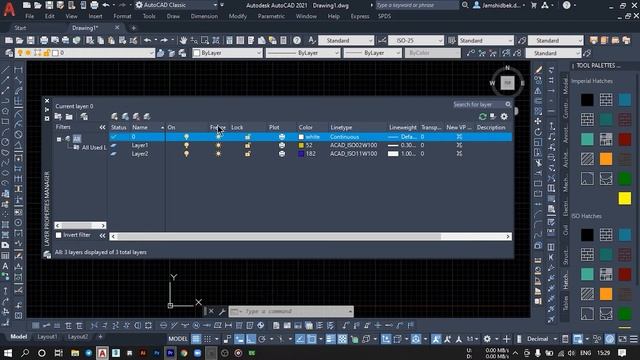This screenshot has height=360, width=640.
Task: Open the Express menu
Action: (360, 16)
